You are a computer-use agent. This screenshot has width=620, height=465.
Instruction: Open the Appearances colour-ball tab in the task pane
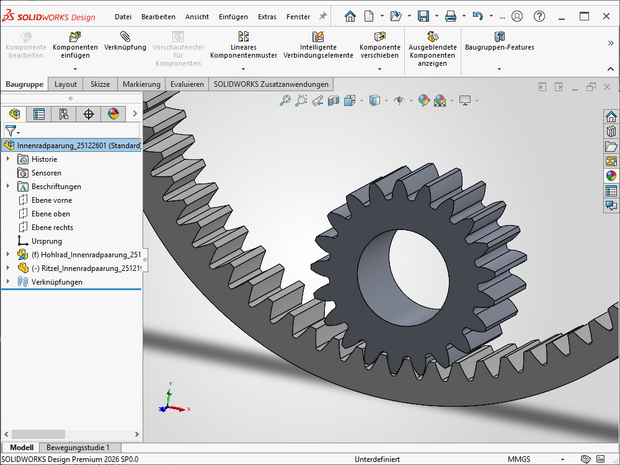(x=610, y=175)
